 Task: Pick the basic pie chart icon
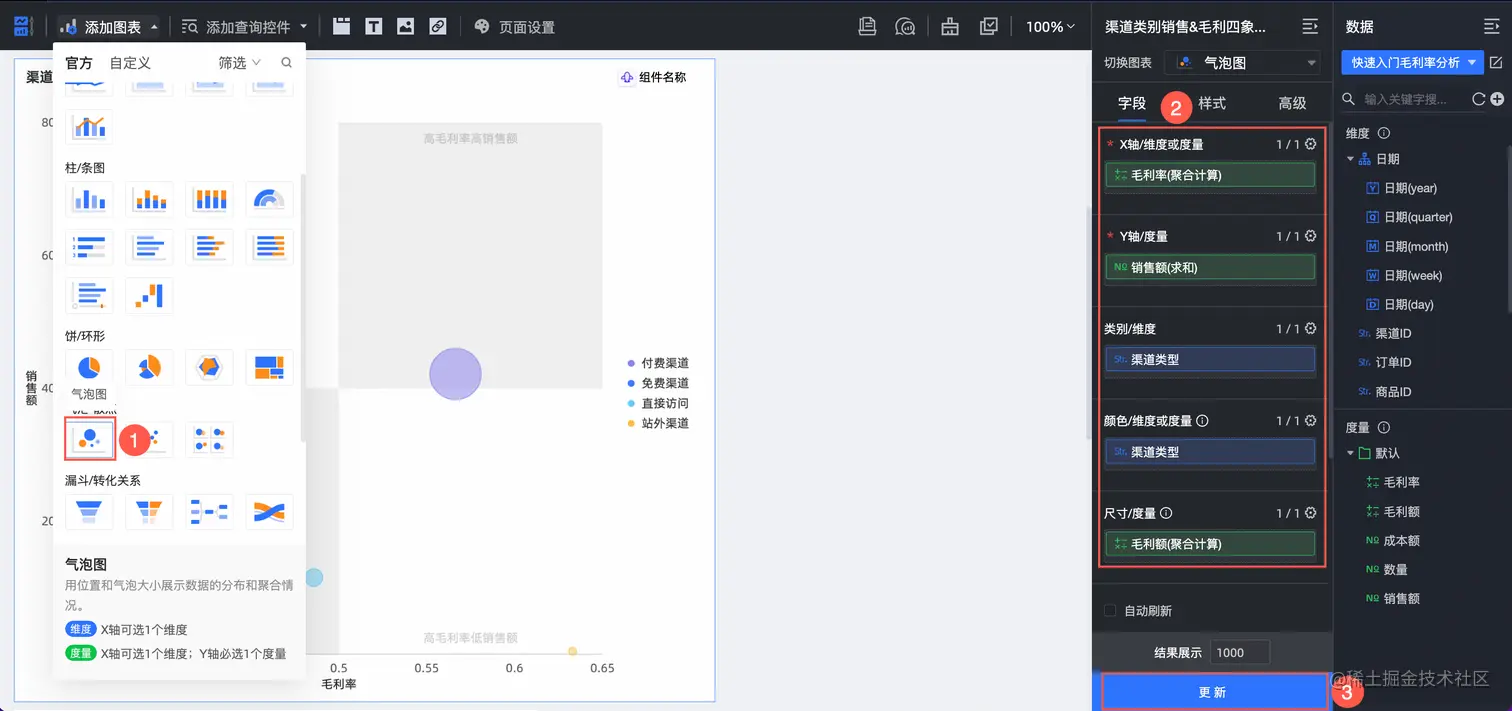tap(89, 367)
